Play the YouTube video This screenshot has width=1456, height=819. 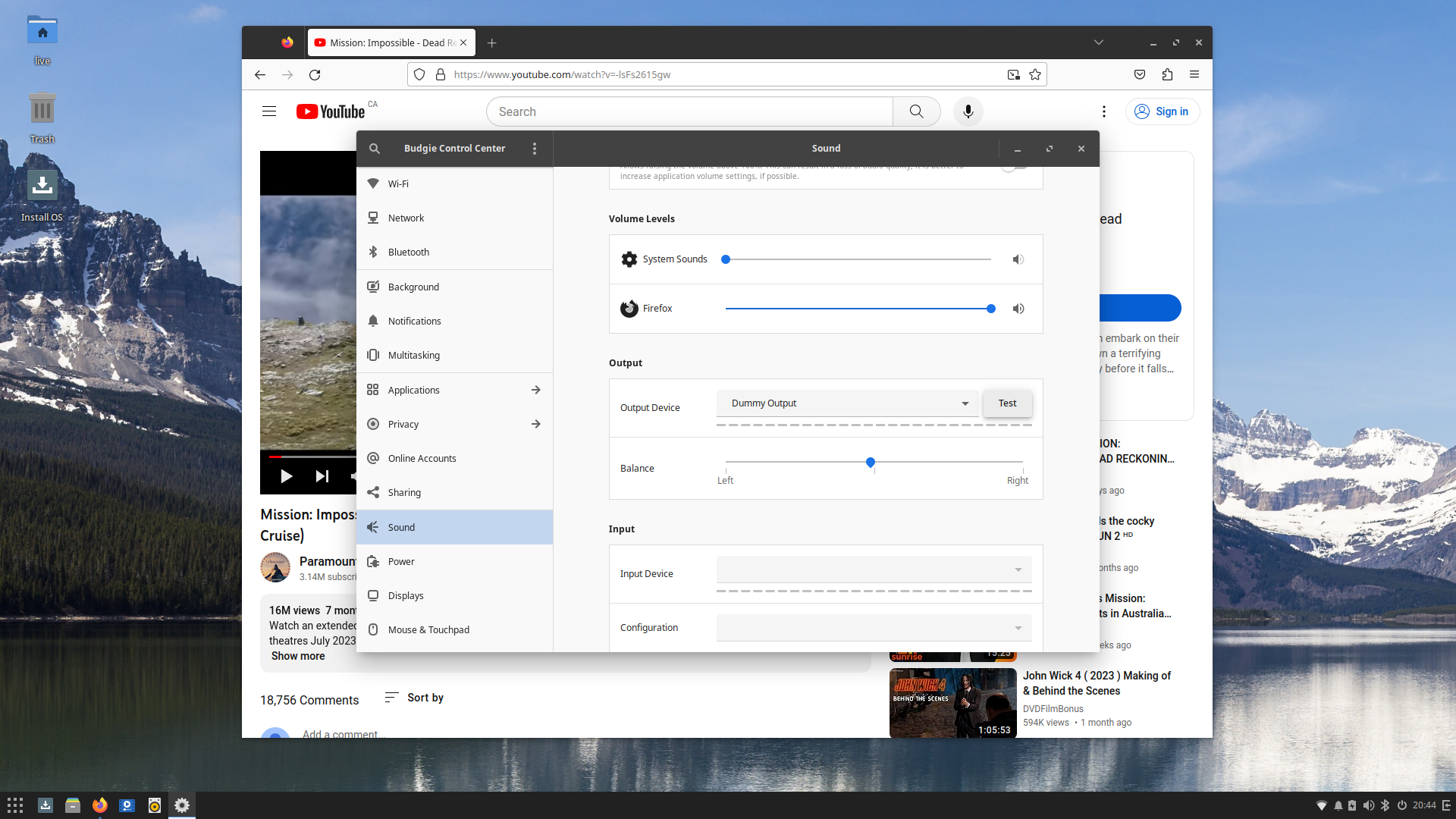(x=286, y=476)
